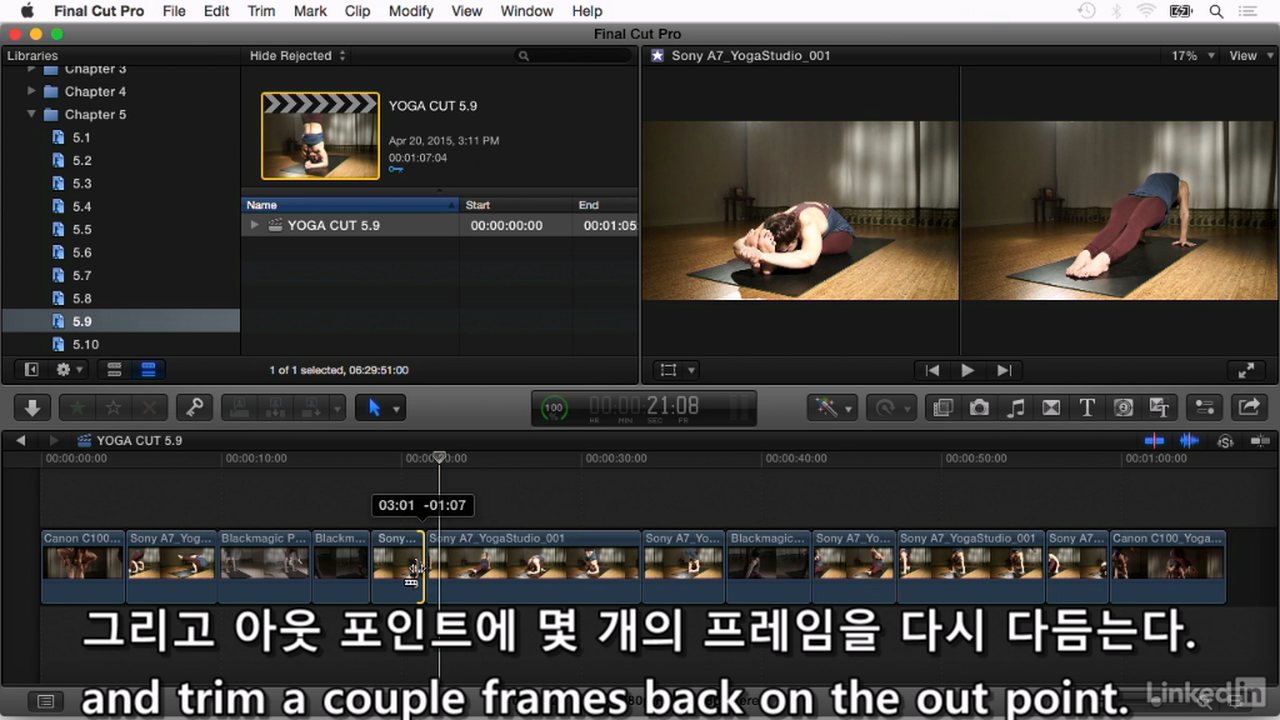Click the timeline playhead marker
The height and width of the screenshot is (720, 1280).
pos(439,457)
